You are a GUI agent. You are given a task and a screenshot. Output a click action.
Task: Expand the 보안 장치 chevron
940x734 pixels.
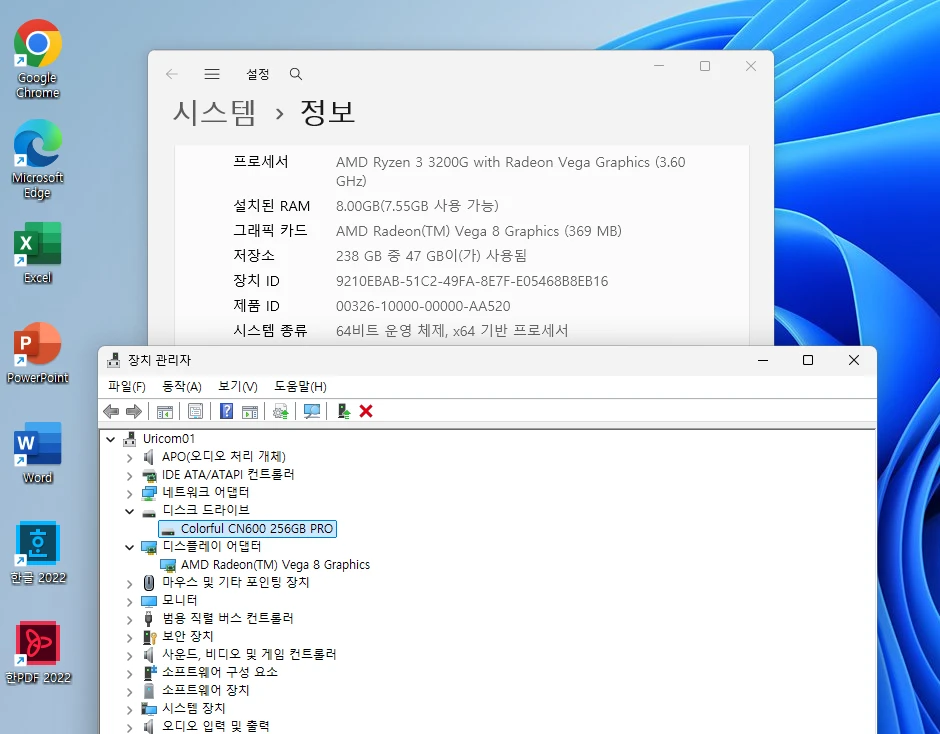[129, 637]
